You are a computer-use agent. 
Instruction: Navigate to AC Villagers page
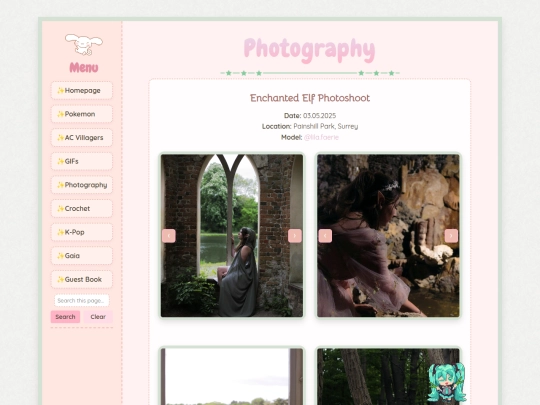coord(82,138)
